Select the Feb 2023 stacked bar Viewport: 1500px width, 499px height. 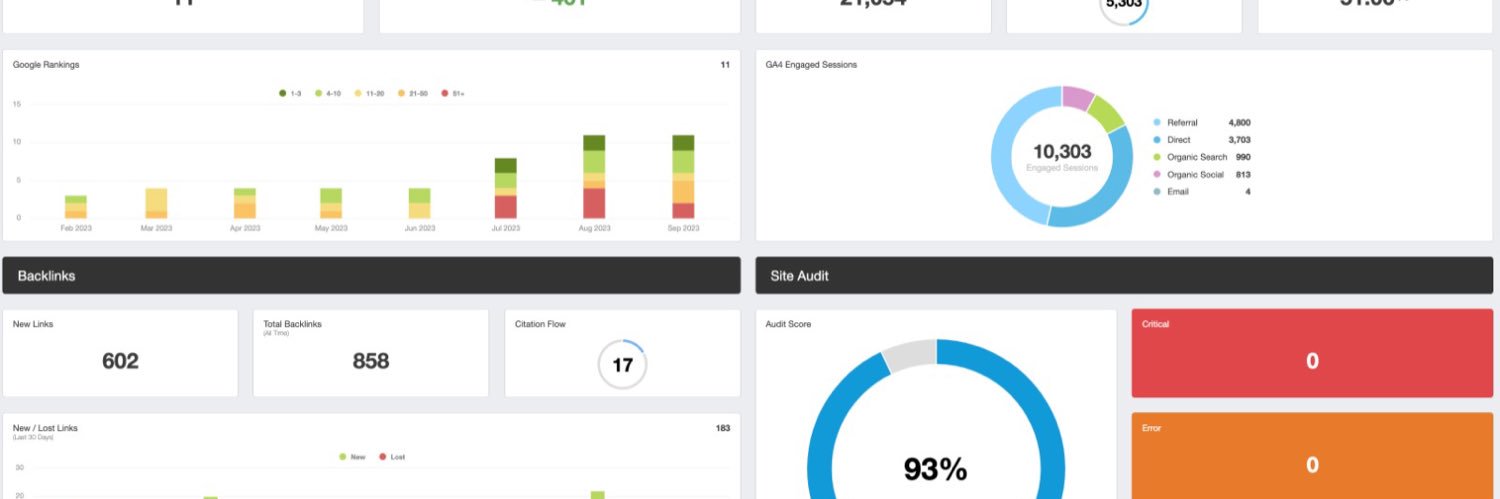(x=76, y=207)
